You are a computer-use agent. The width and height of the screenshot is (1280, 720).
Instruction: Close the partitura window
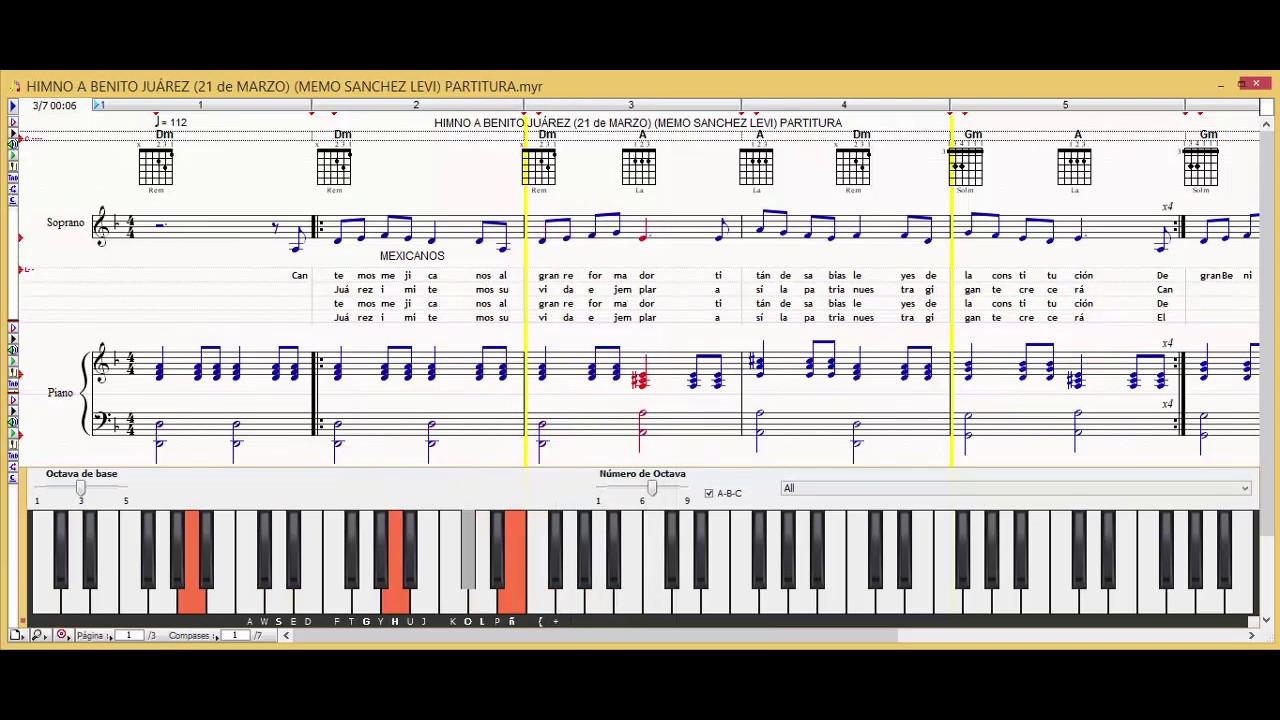[x=1256, y=84]
